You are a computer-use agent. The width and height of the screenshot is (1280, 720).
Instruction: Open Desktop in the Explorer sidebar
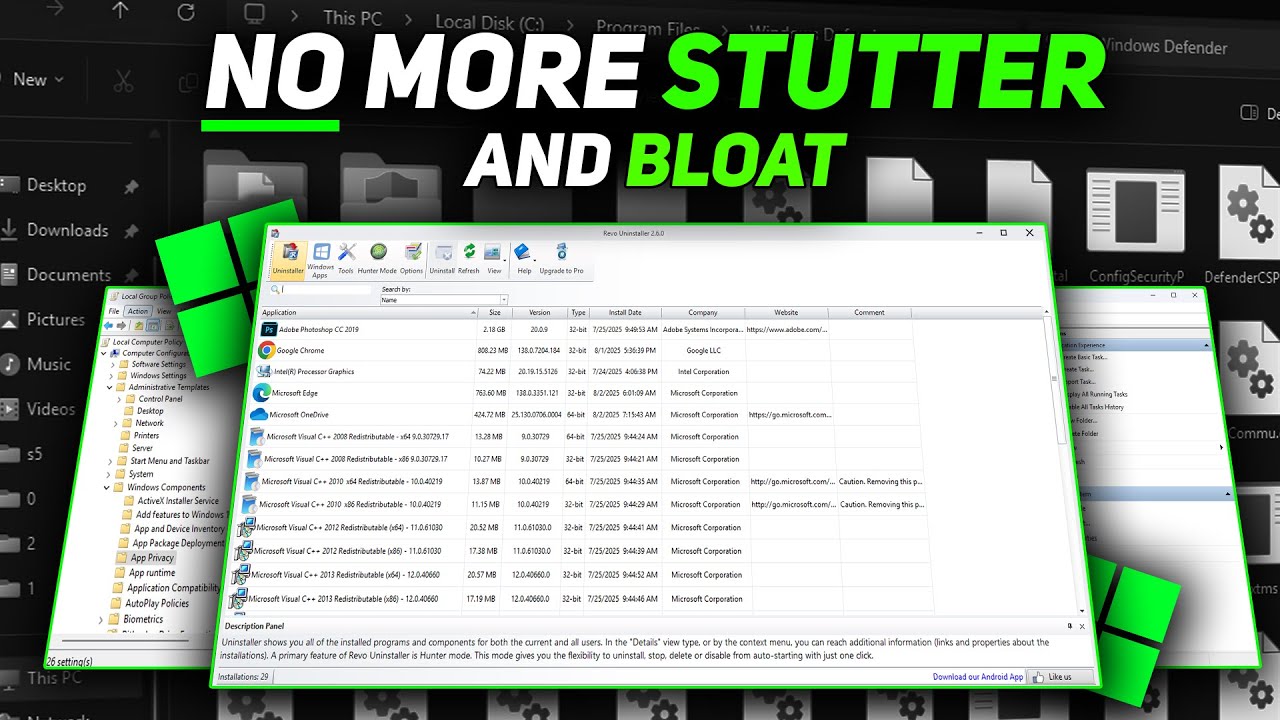56,185
